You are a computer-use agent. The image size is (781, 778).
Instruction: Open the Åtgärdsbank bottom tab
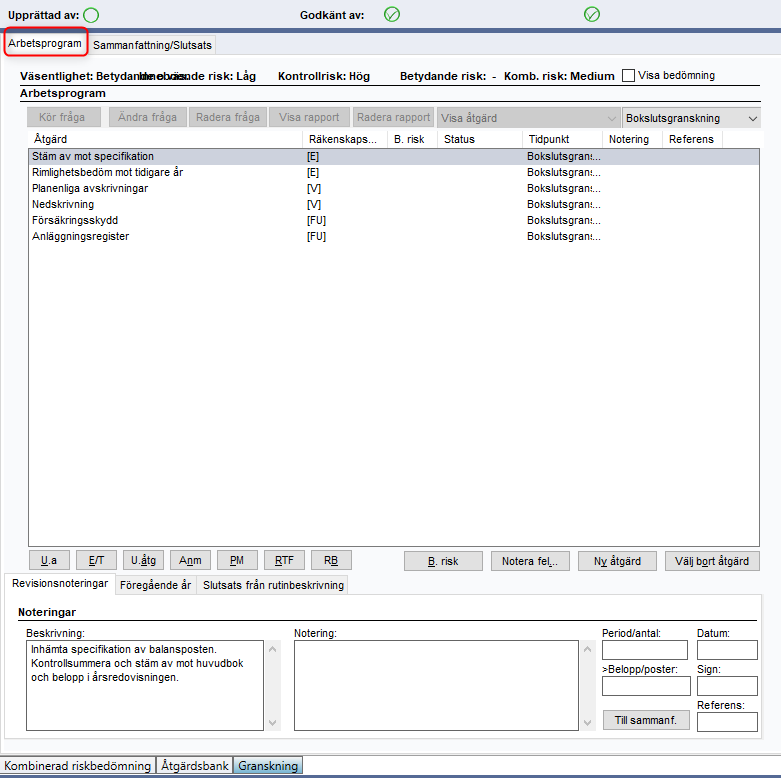coord(195,766)
